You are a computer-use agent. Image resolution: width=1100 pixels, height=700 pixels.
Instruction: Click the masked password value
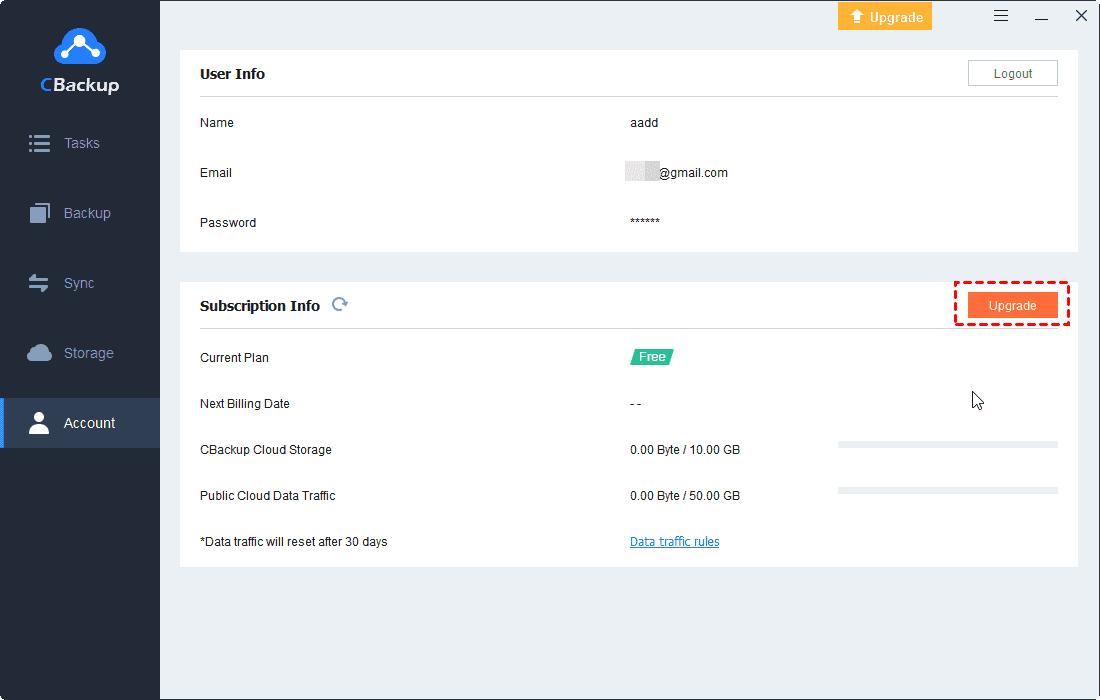(x=645, y=222)
